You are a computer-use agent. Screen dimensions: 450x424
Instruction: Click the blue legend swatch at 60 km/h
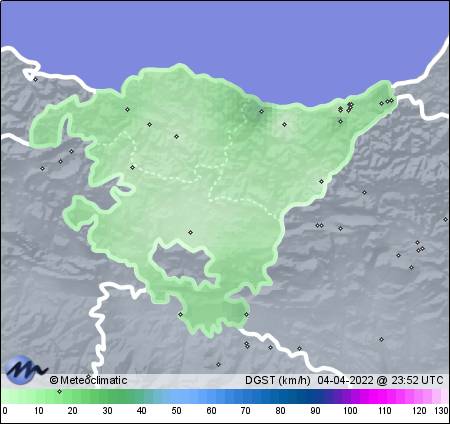click(211, 397)
